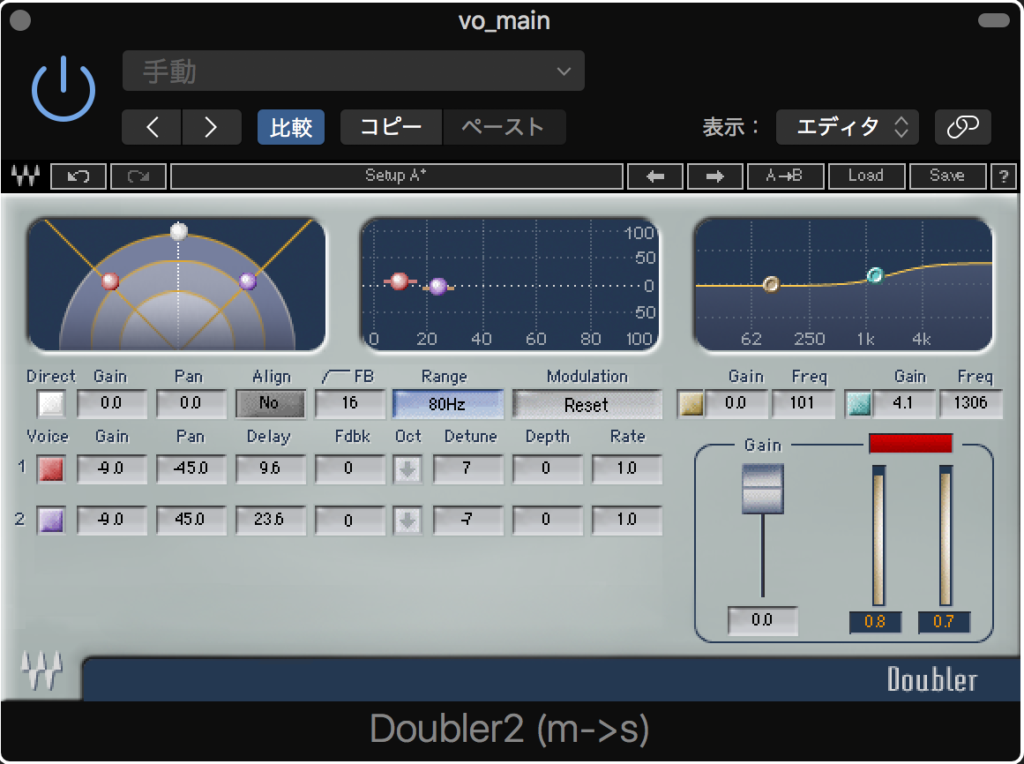Image resolution: width=1024 pixels, height=764 pixels.
Task: Open the Oct dropdown for Voice 2
Action: 407,520
